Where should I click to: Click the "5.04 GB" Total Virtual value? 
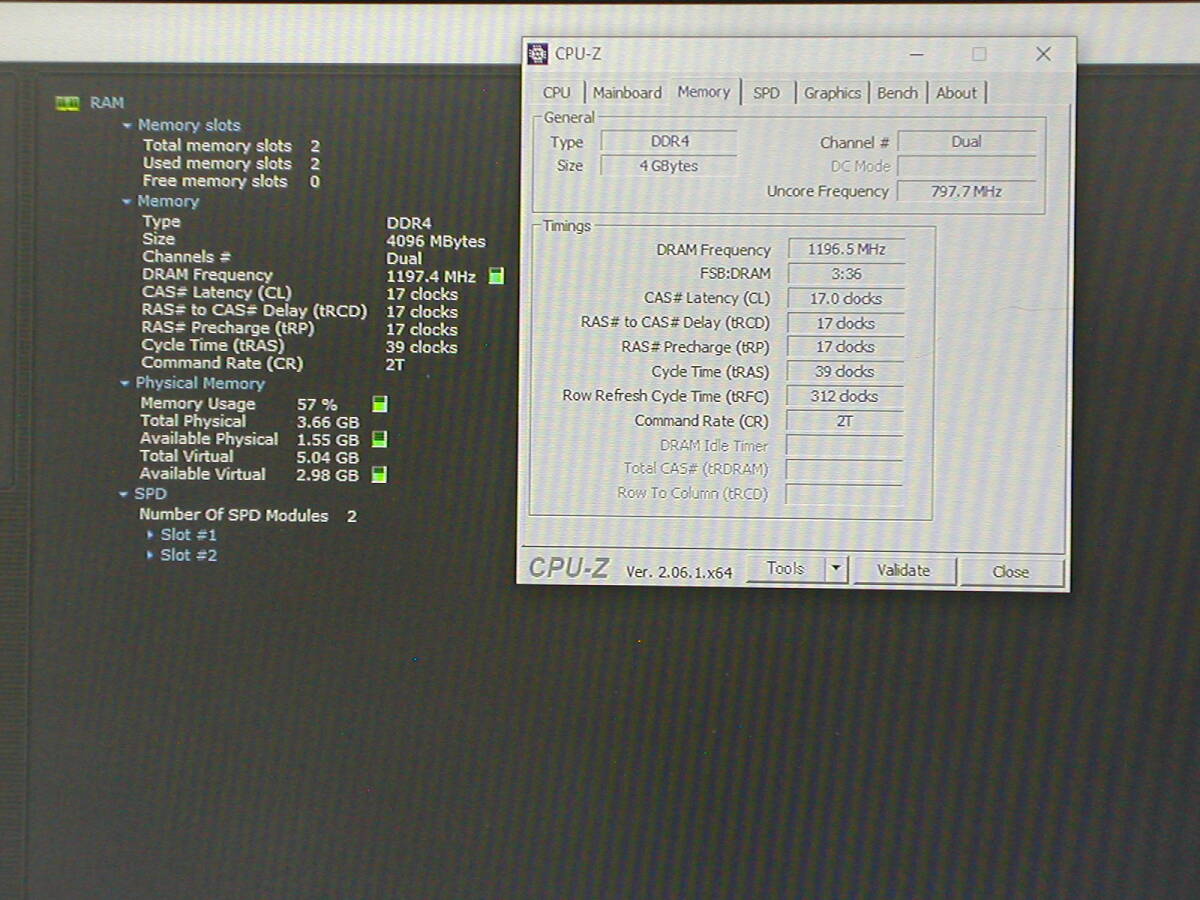pos(328,458)
